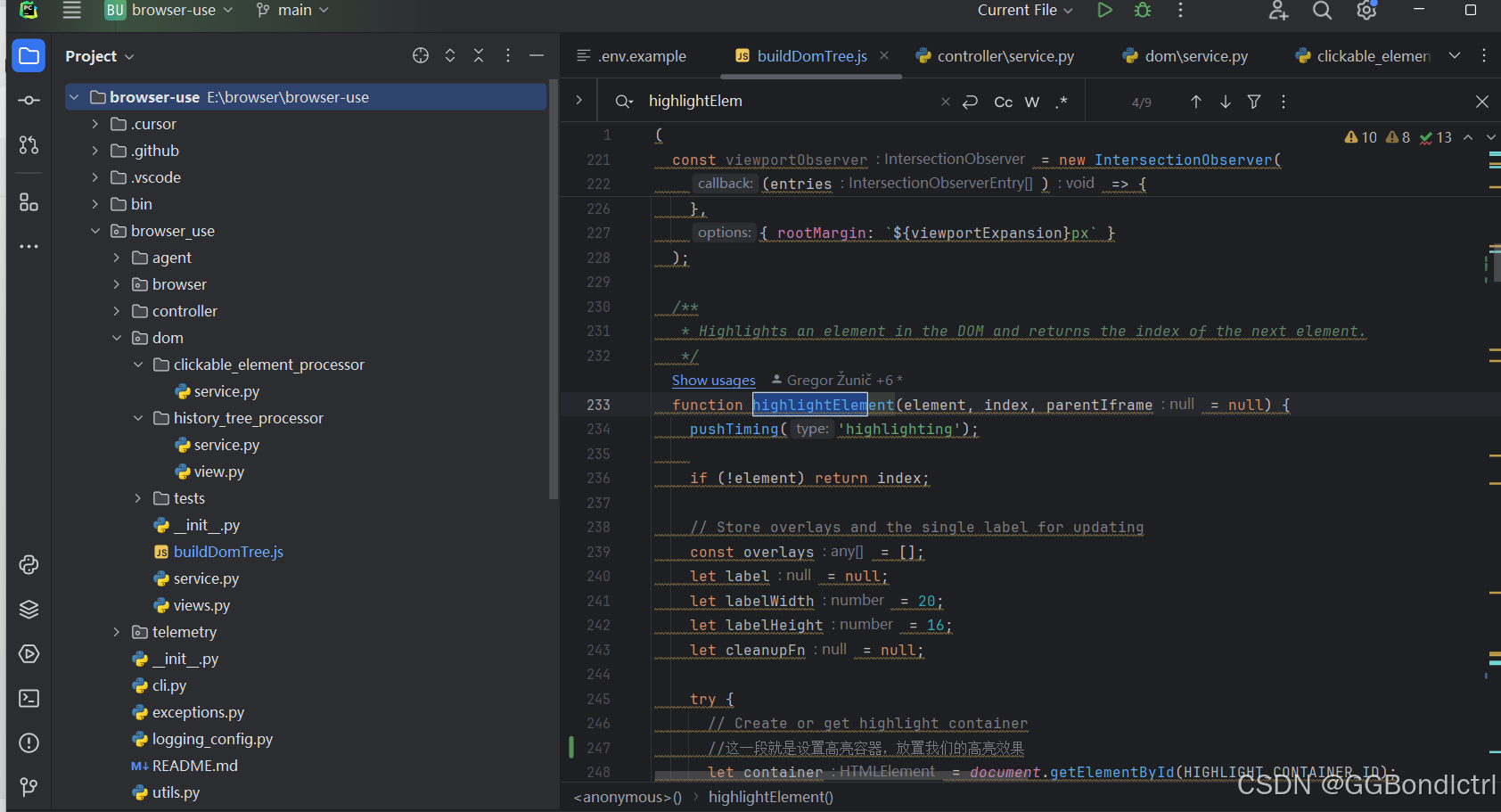
Task: Collapse the browser_use folder
Action: pos(95,230)
